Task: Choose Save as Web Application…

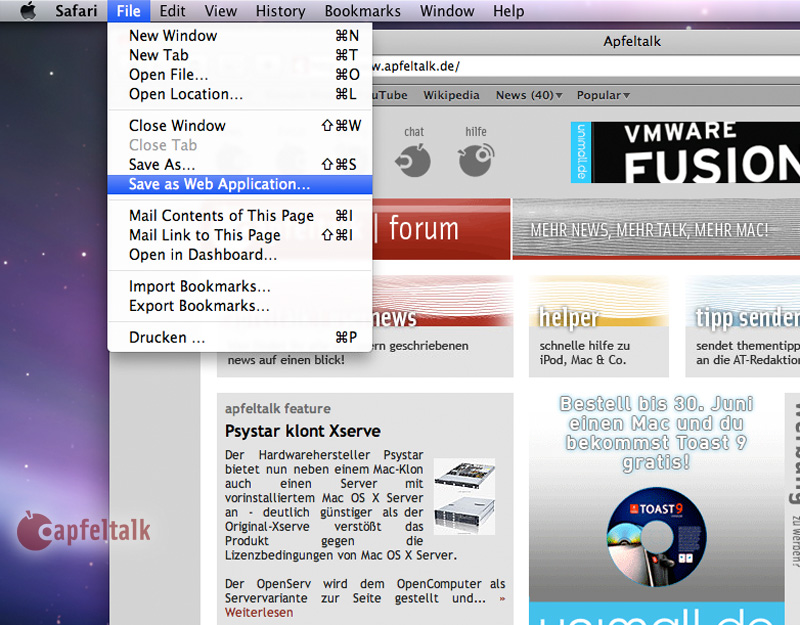Action: [240, 184]
